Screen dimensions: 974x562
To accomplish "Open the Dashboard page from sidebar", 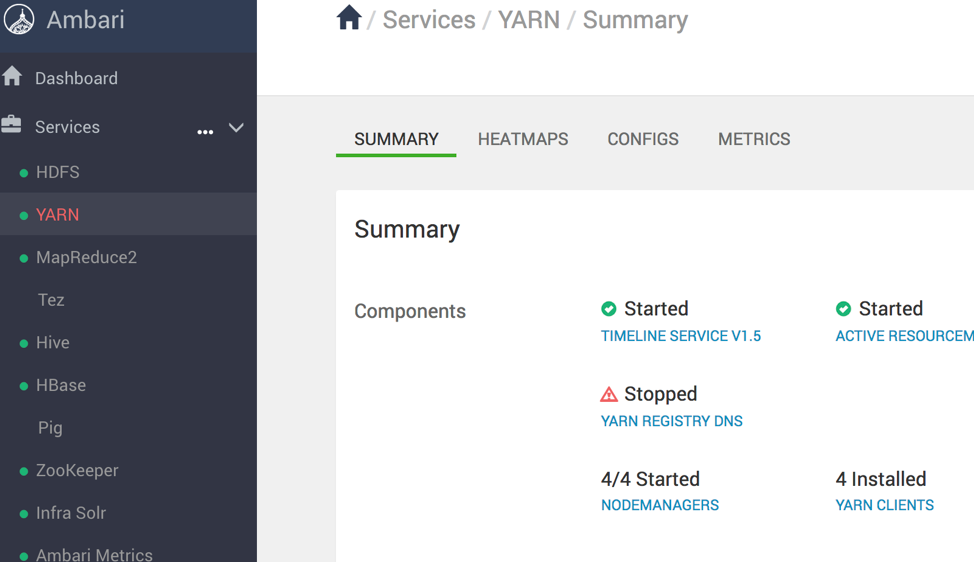I will pos(76,78).
